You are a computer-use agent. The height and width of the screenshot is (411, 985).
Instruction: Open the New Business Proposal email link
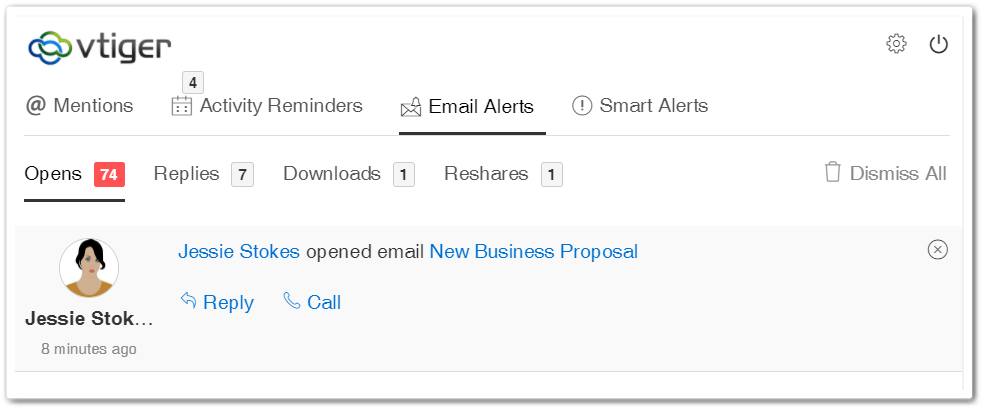pyautogui.click(x=533, y=252)
